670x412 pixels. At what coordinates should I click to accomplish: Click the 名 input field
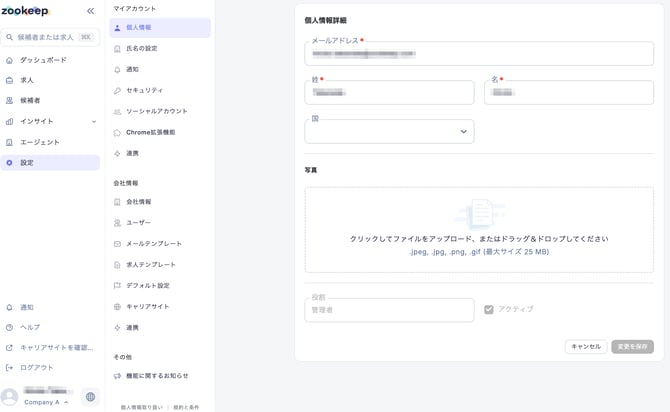point(569,93)
